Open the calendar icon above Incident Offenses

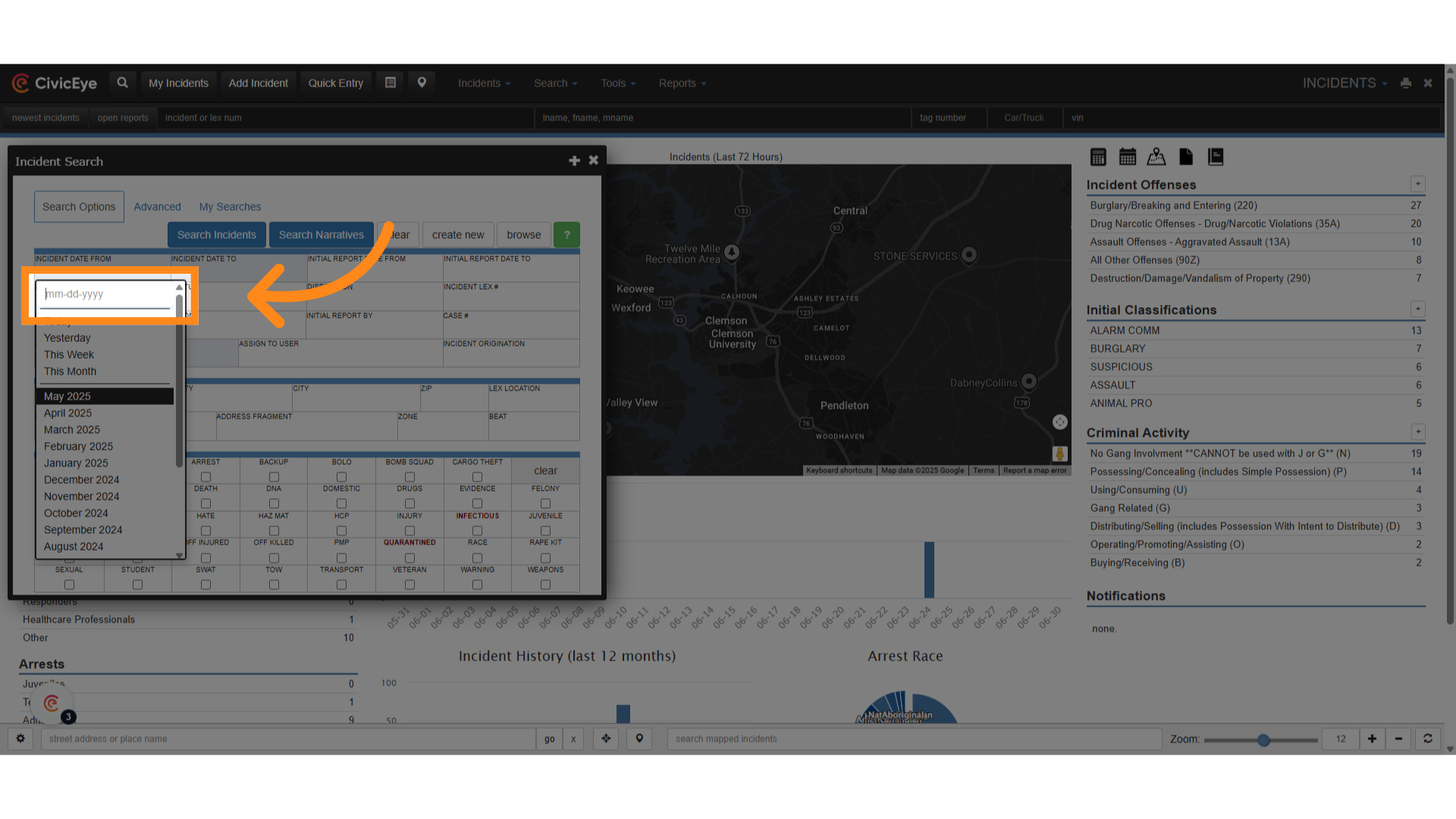coord(1128,157)
